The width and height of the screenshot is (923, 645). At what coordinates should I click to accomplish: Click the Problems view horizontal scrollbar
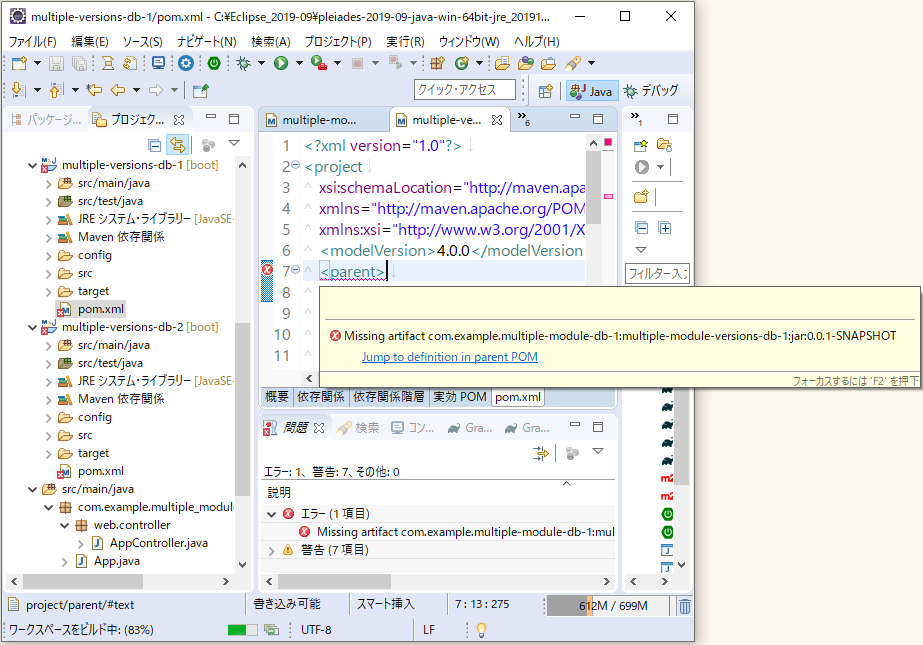pos(334,581)
